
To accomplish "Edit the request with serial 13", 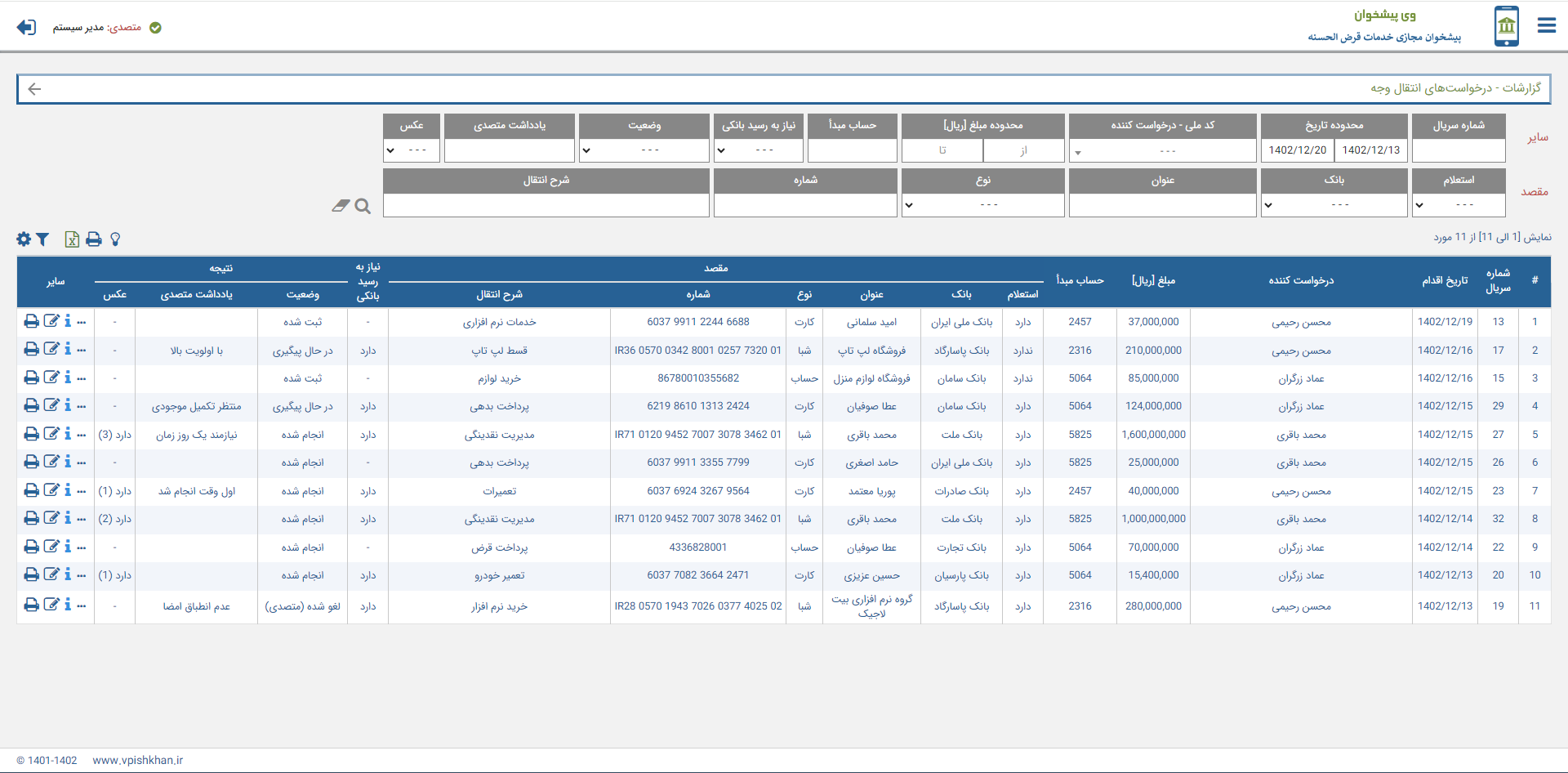I will point(51,321).
